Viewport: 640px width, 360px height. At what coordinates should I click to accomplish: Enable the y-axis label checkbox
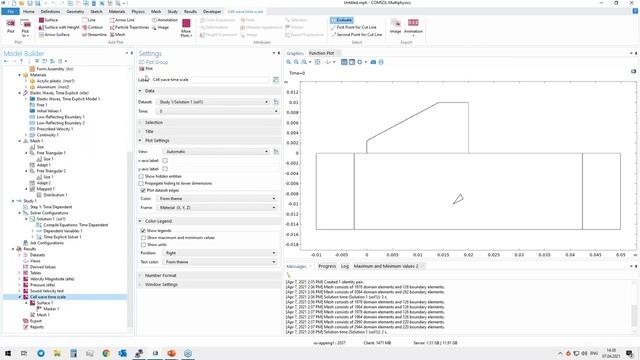(165, 169)
